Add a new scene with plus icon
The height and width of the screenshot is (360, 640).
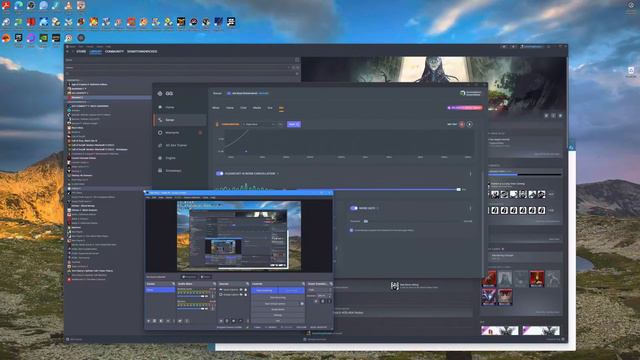pos(149,321)
